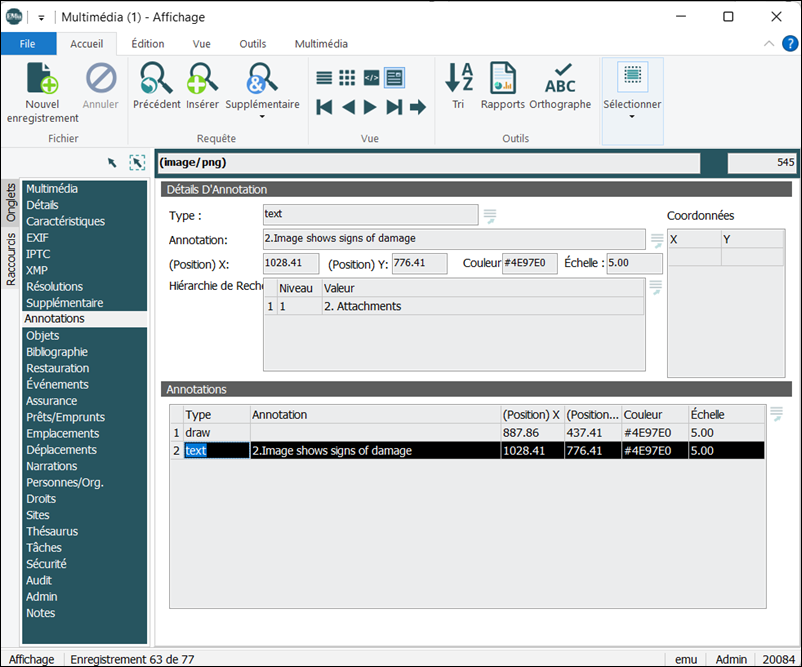
Task: Select the Raccourcis side tab
Action: pyautogui.click(x=11, y=259)
